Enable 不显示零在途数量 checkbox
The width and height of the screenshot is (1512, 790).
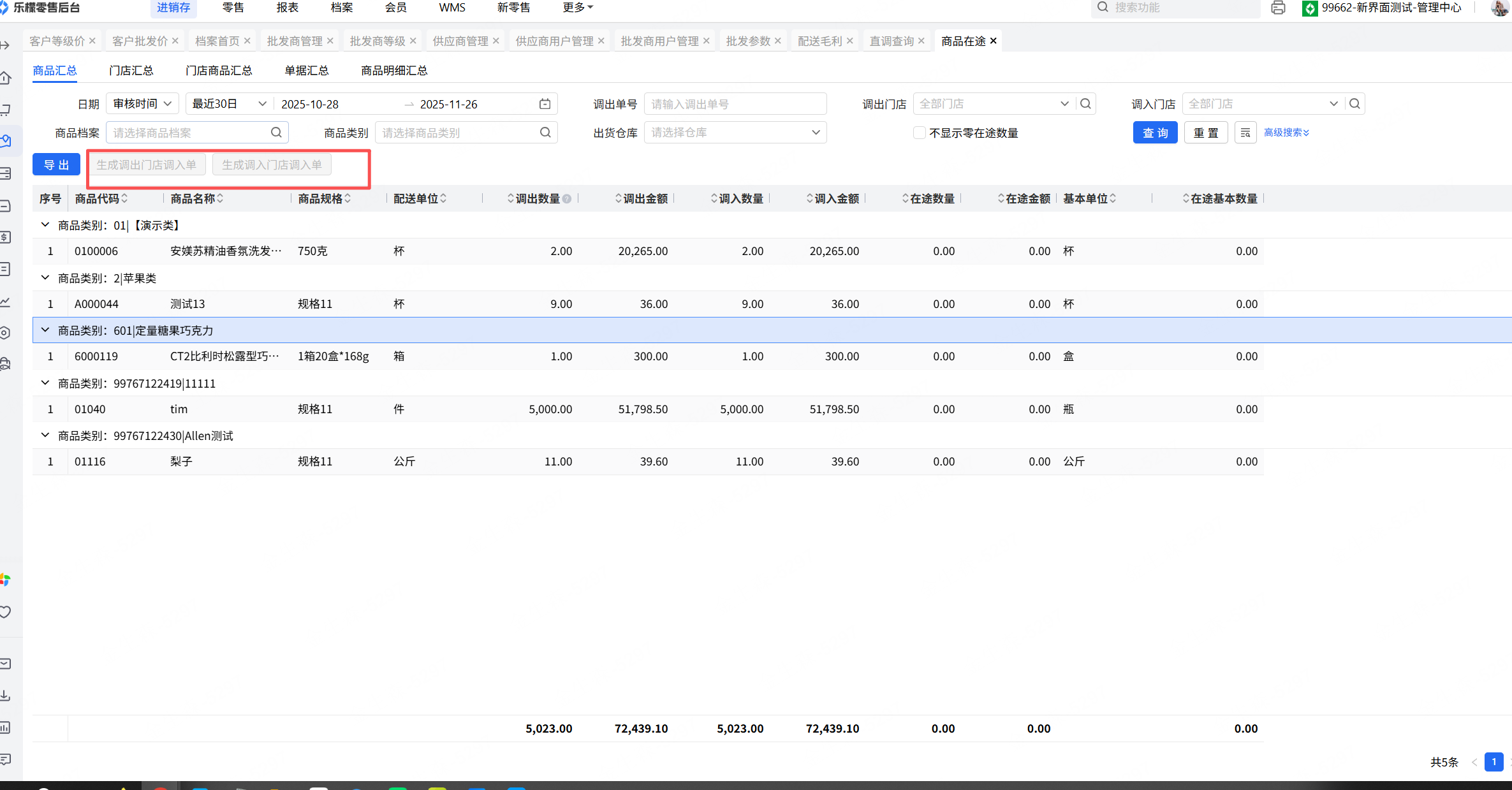click(x=919, y=133)
